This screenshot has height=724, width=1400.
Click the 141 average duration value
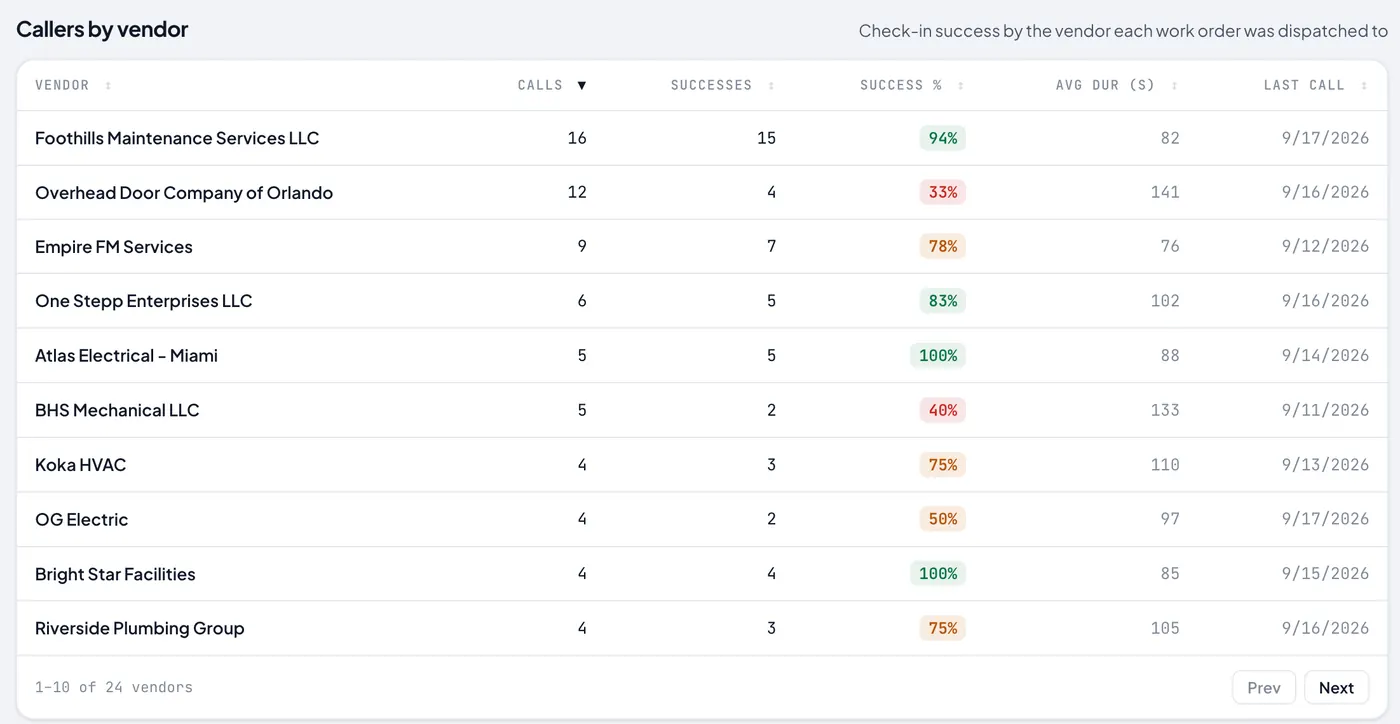tap(1165, 192)
